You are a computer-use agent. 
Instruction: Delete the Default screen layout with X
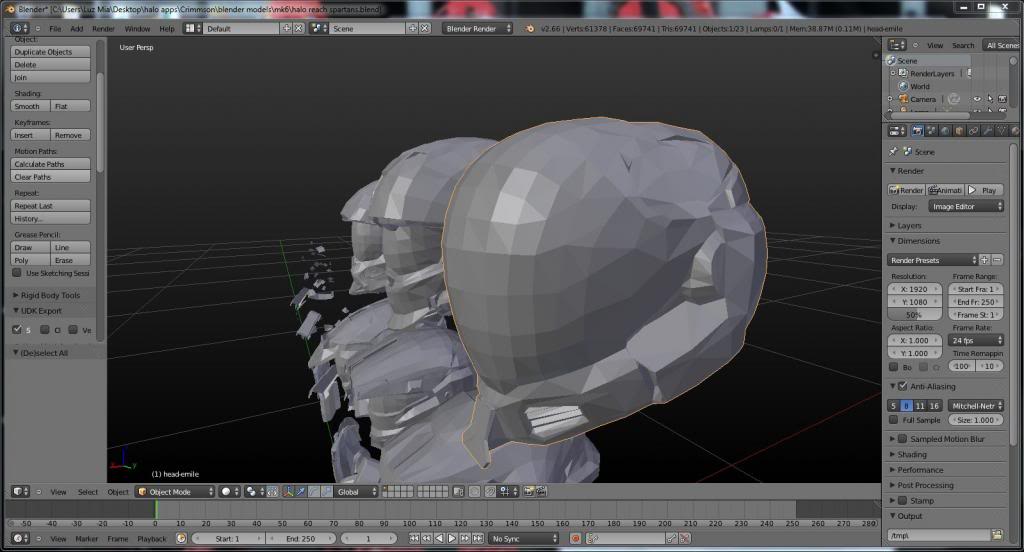coord(298,29)
